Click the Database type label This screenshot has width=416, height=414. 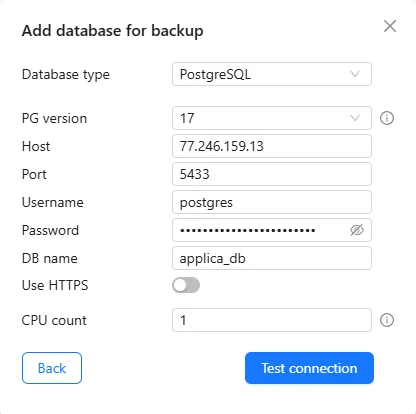66,75
